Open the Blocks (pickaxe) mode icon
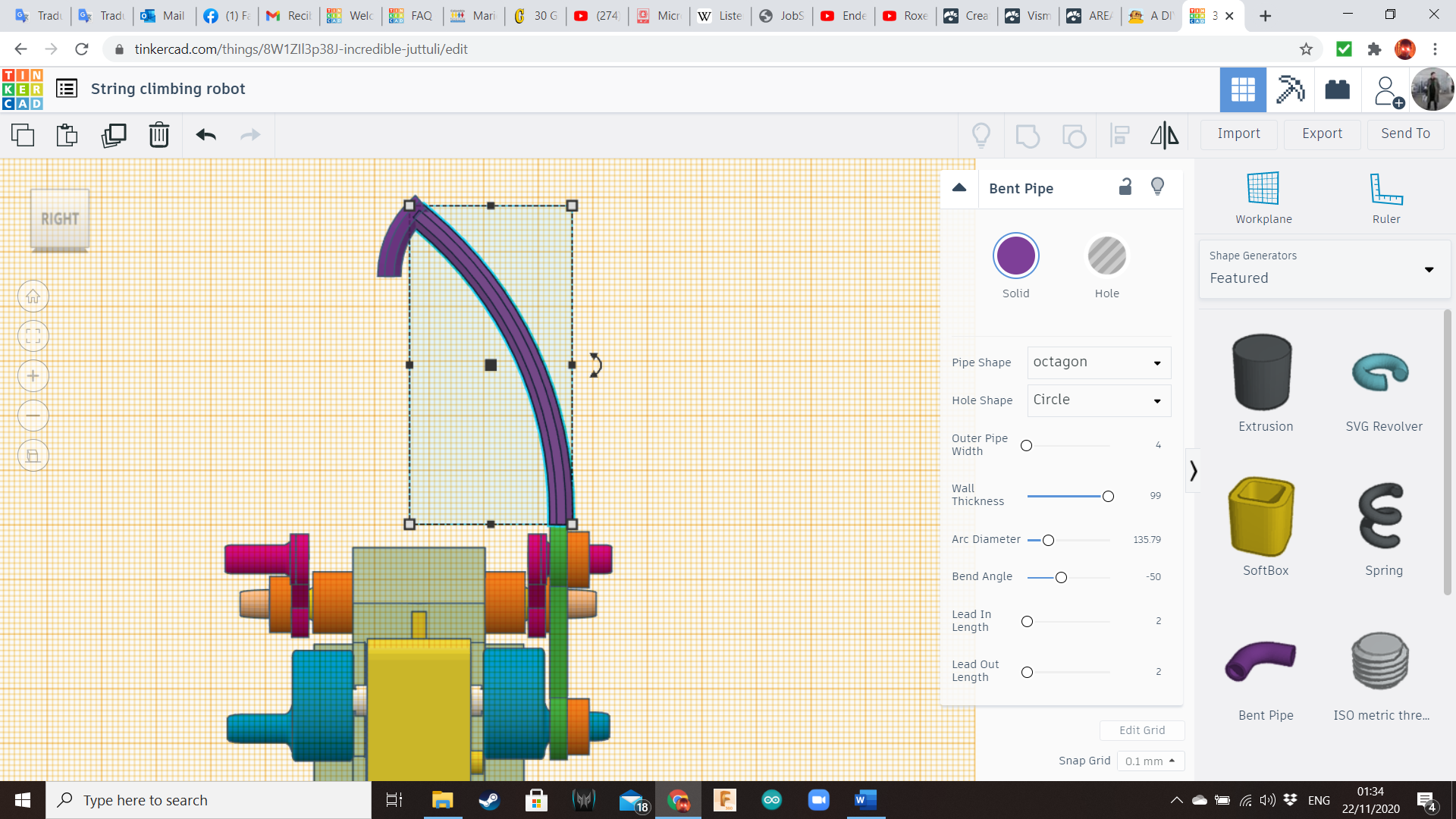Screen dimensions: 1456x819 pyautogui.click(x=1290, y=89)
